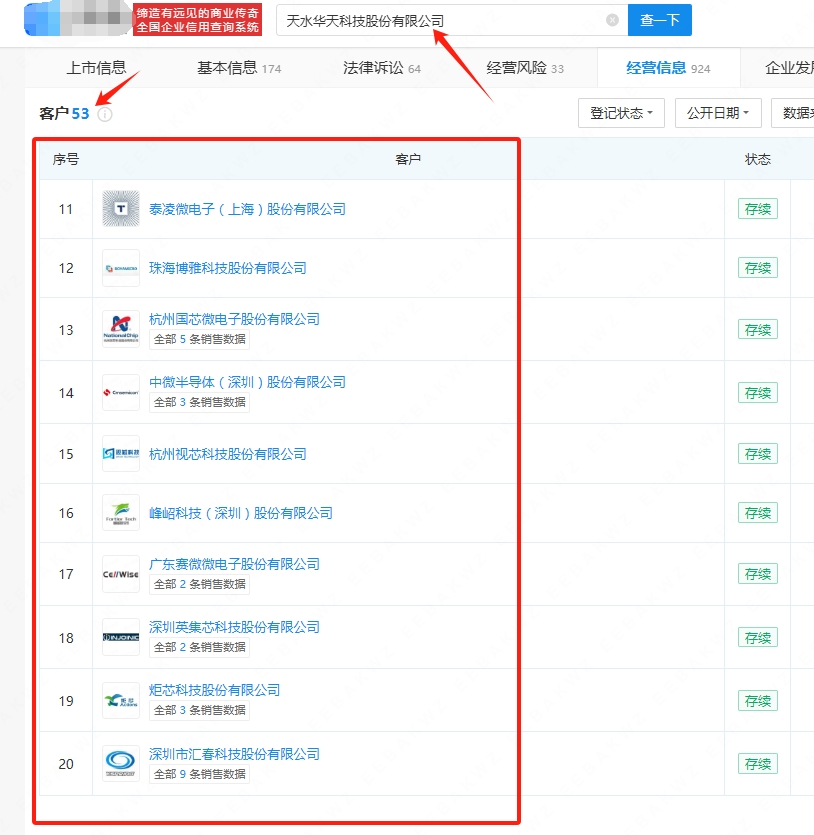814x835 pixels.
Task: Open 峰岹科技（深圳）股份有限公司 link
Action: (241, 513)
